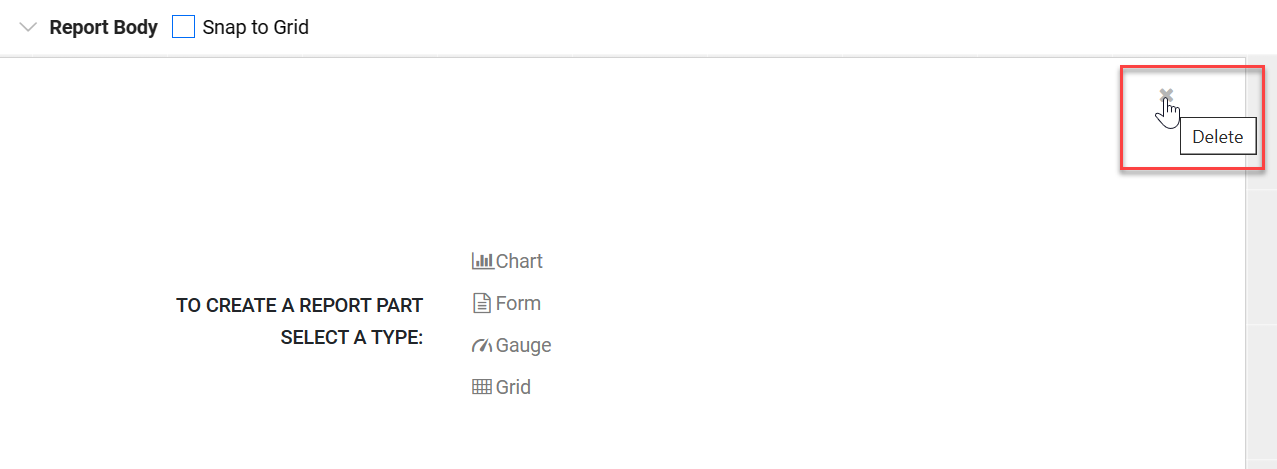The image size is (1277, 469).
Task: Select the Gauge dial icon
Action: tap(482, 345)
